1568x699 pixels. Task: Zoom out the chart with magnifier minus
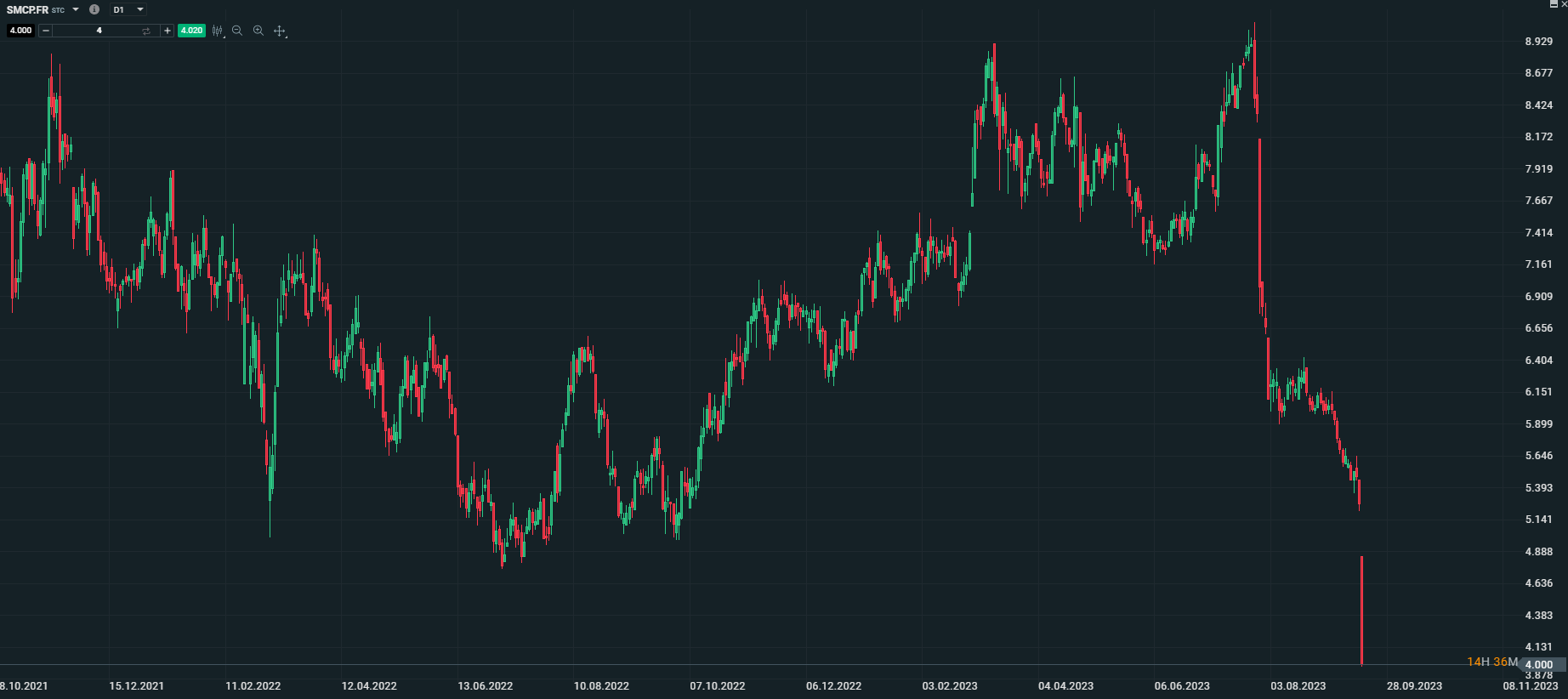pos(237,31)
